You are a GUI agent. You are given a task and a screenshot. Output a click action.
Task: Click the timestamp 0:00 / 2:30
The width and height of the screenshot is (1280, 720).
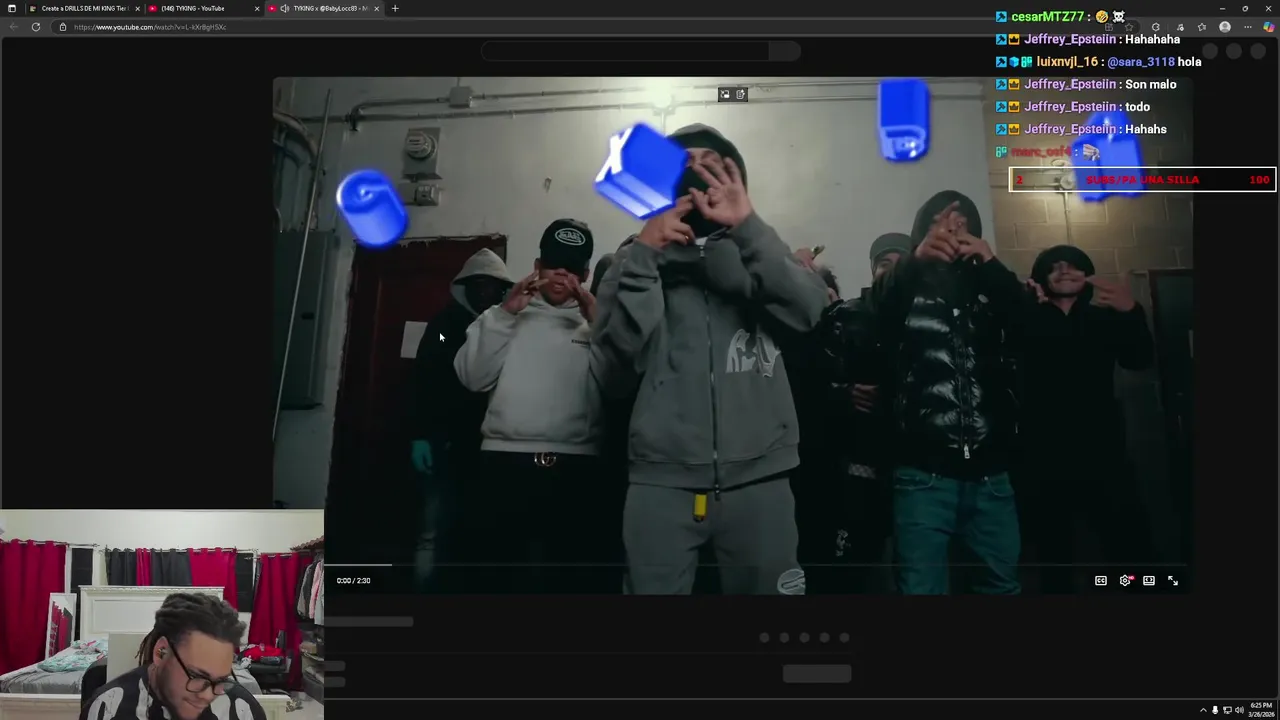353,581
